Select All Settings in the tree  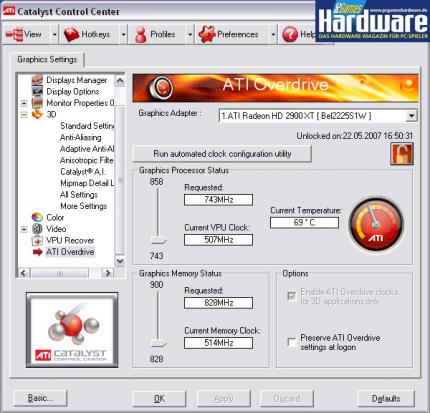tap(79, 194)
